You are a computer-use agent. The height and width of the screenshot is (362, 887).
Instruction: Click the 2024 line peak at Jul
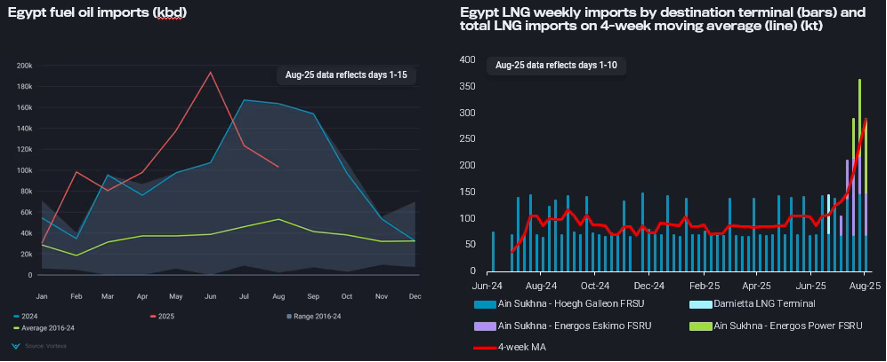coord(244,100)
